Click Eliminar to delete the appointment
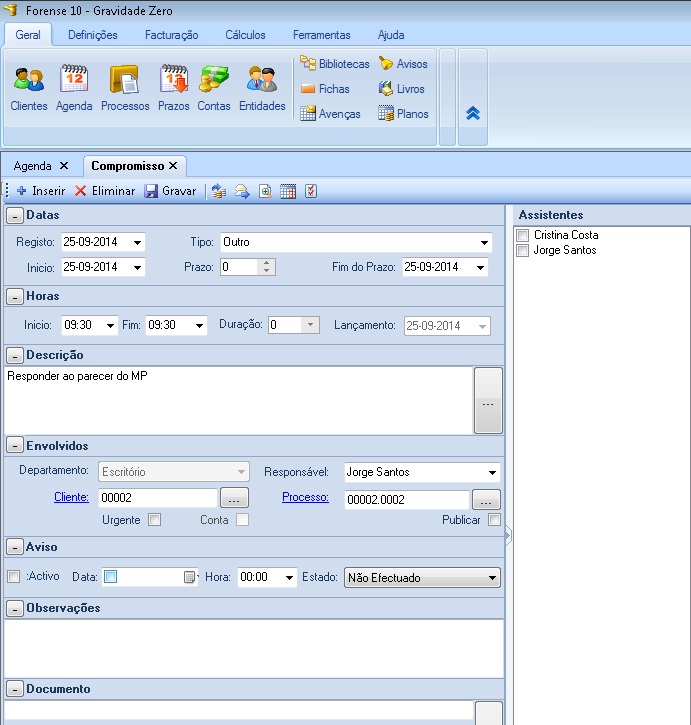Image resolution: width=691 pixels, height=725 pixels. (x=105, y=191)
